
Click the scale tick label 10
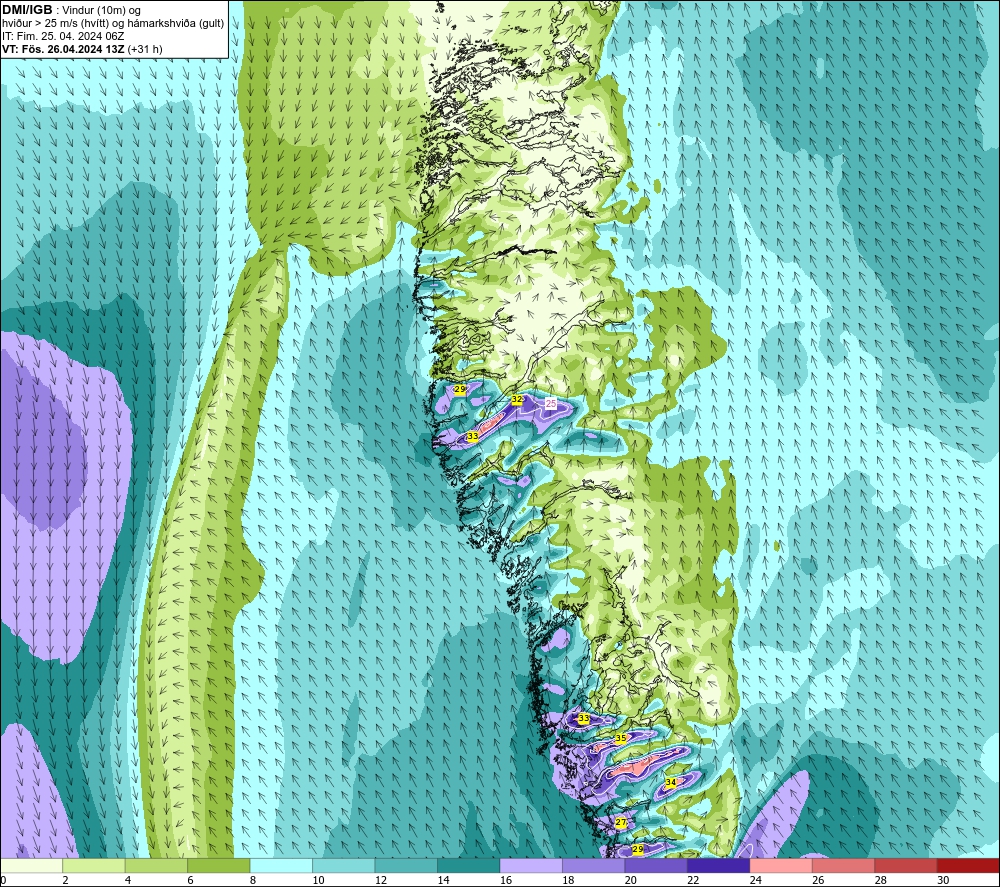pos(319,880)
